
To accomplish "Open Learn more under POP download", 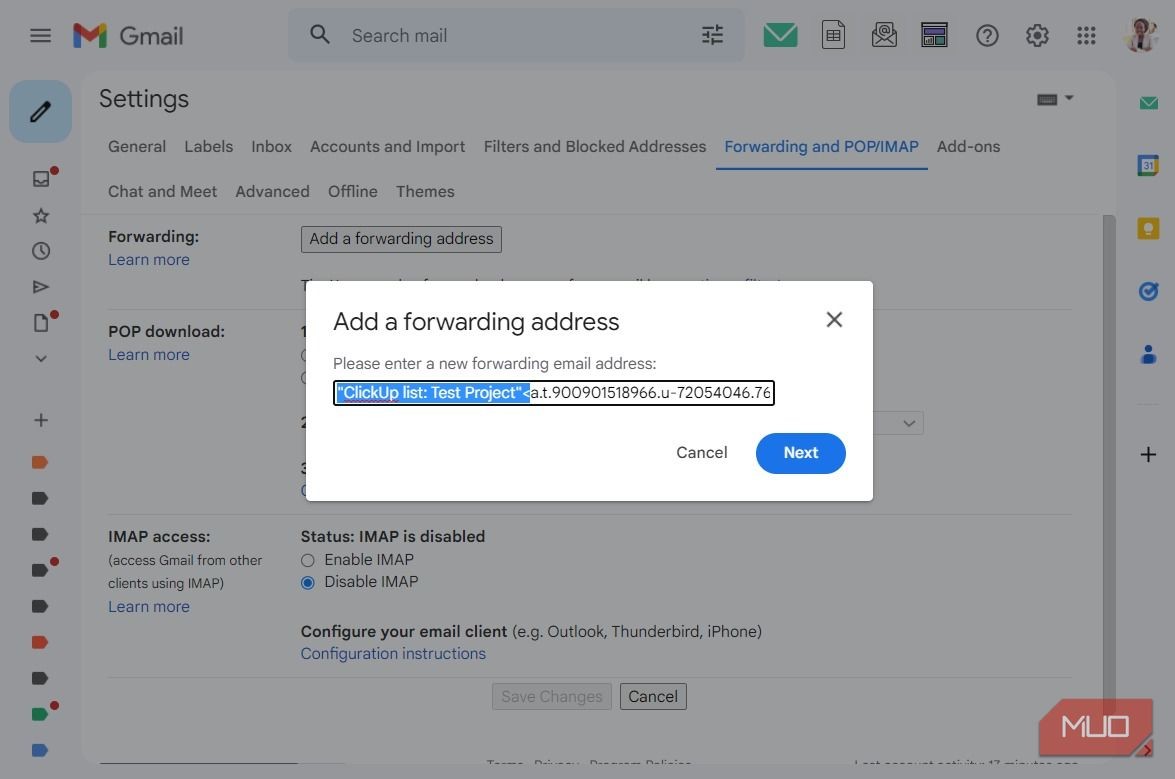I will pos(148,355).
